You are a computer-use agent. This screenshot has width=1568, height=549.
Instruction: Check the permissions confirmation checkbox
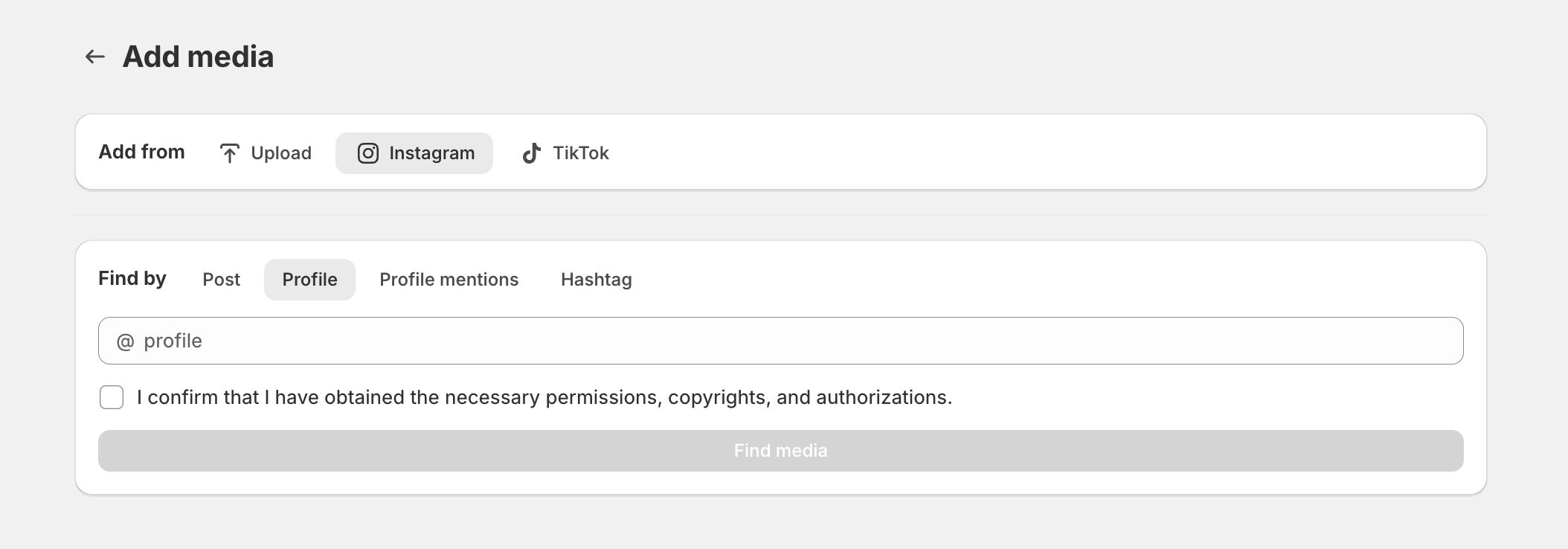point(112,397)
